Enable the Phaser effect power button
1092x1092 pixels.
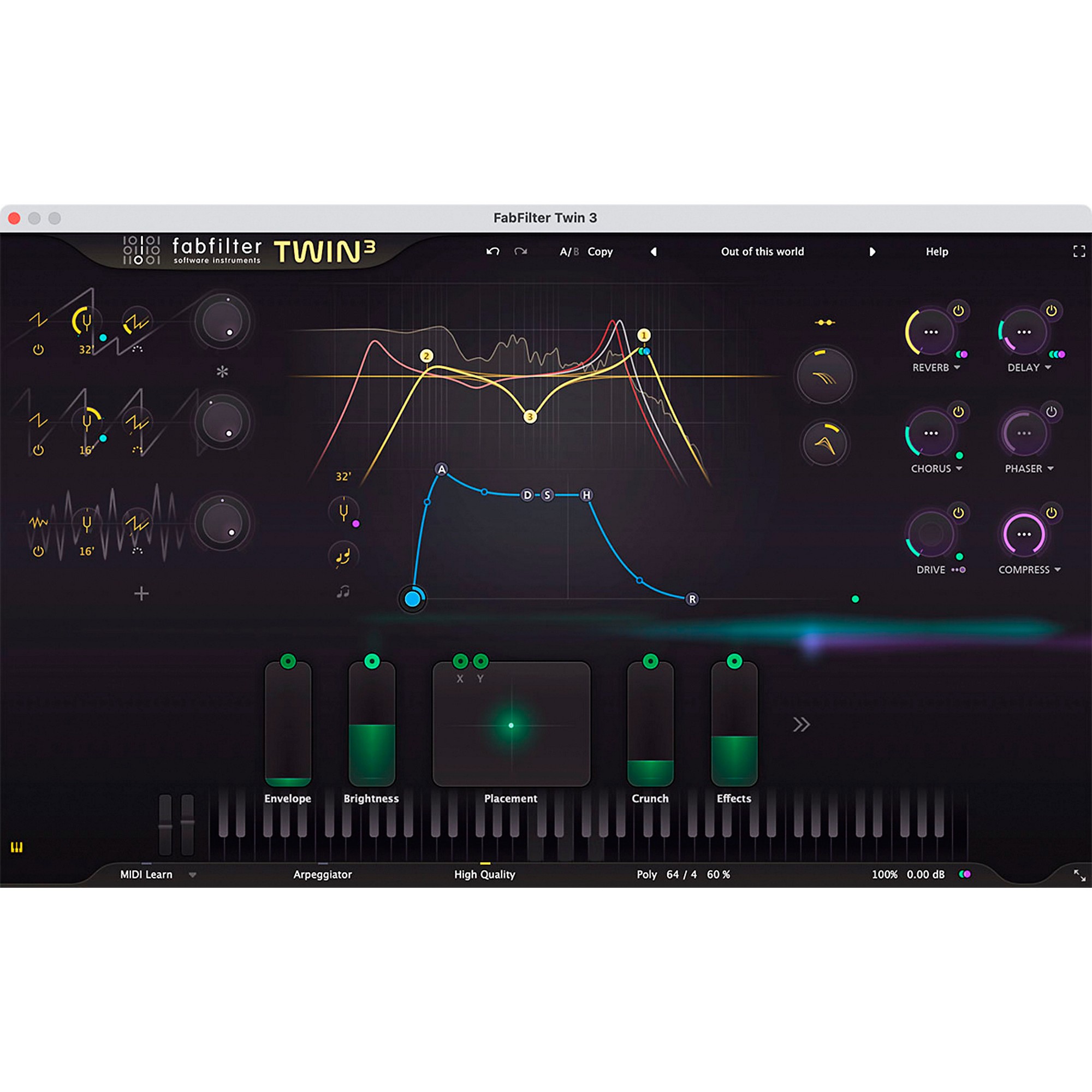[x=1051, y=412]
